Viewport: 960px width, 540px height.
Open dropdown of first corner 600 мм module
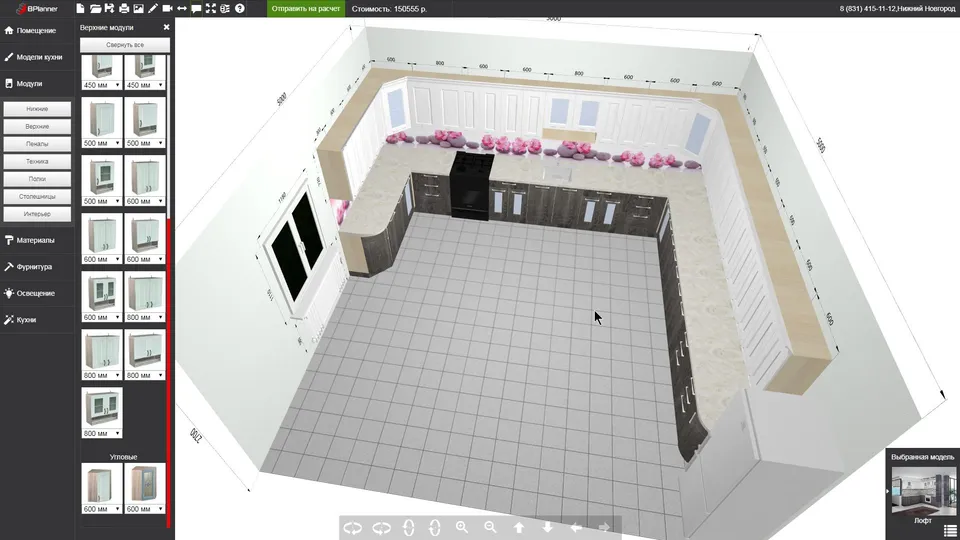coord(102,509)
